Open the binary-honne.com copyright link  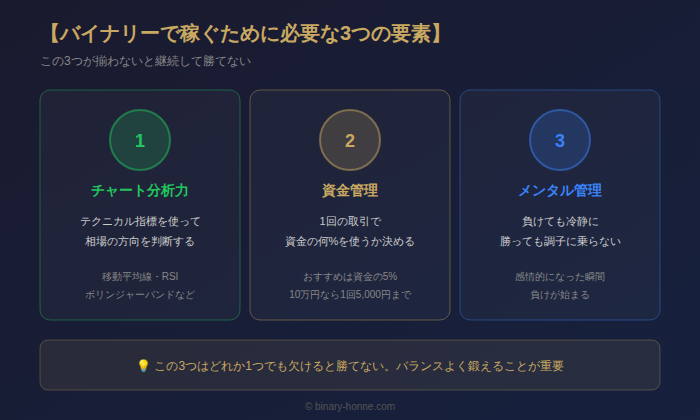pyautogui.click(x=350, y=406)
